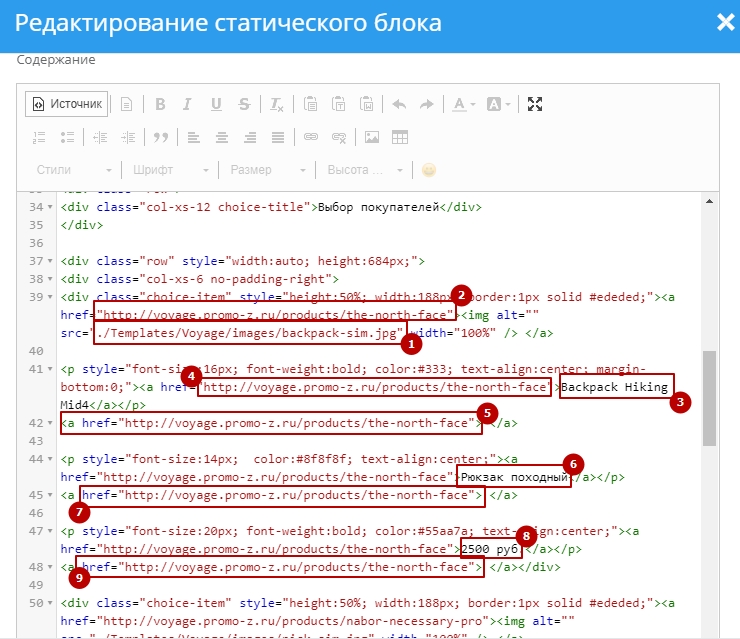Click the Italic formatting icon
This screenshot has height=639, width=740.
tap(188, 104)
